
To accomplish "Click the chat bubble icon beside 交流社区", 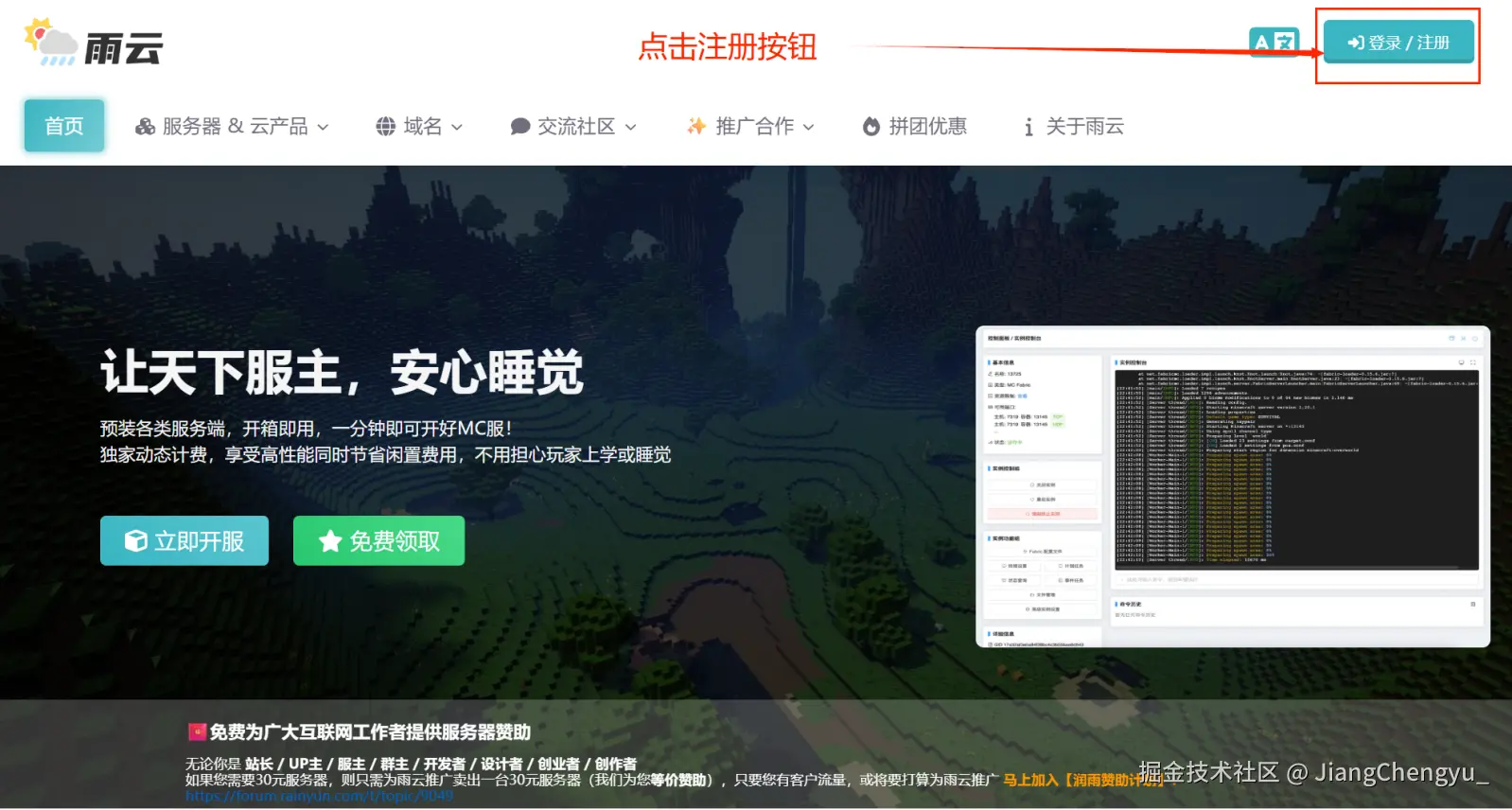I will tap(520, 127).
